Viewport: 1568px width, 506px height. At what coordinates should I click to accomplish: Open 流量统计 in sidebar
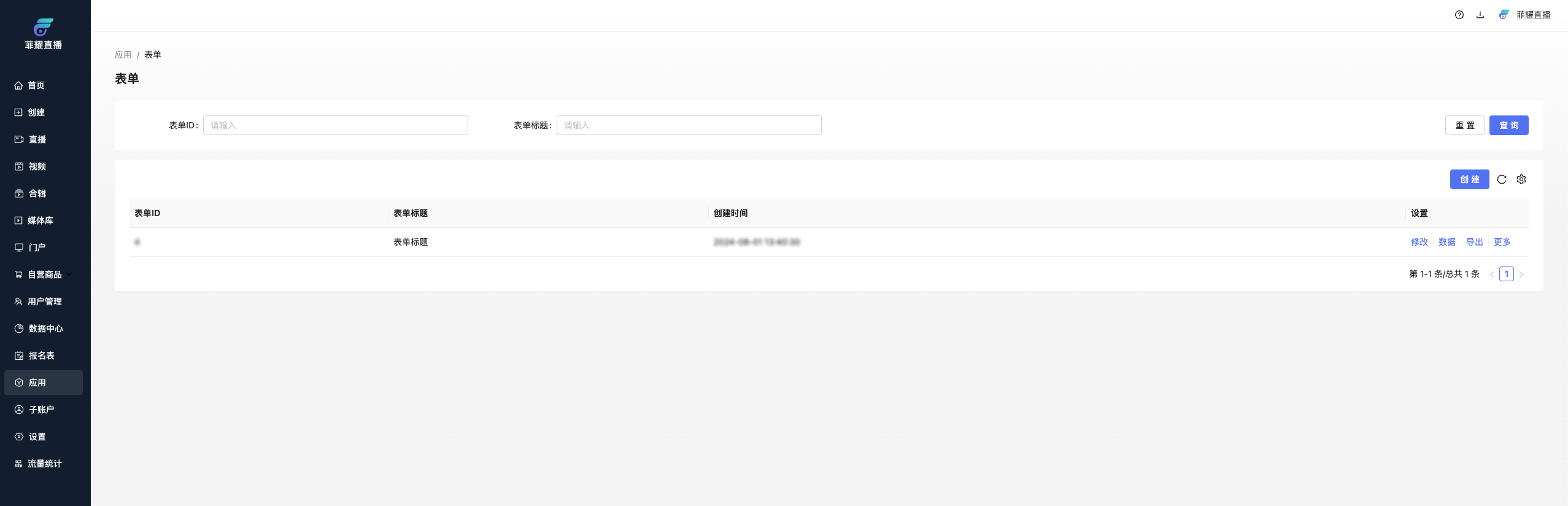click(x=44, y=464)
